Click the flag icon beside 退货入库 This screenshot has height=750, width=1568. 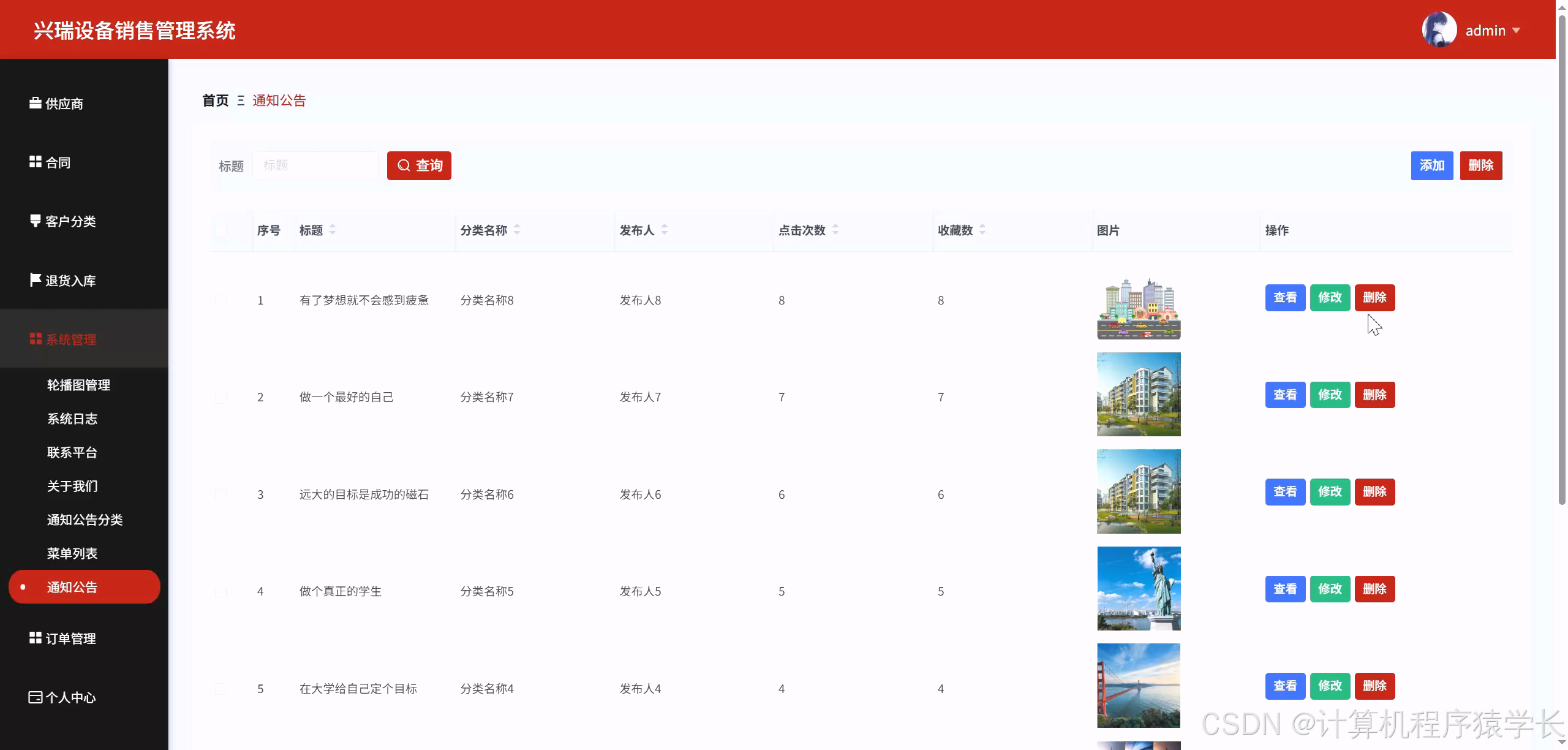click(36, 280)
